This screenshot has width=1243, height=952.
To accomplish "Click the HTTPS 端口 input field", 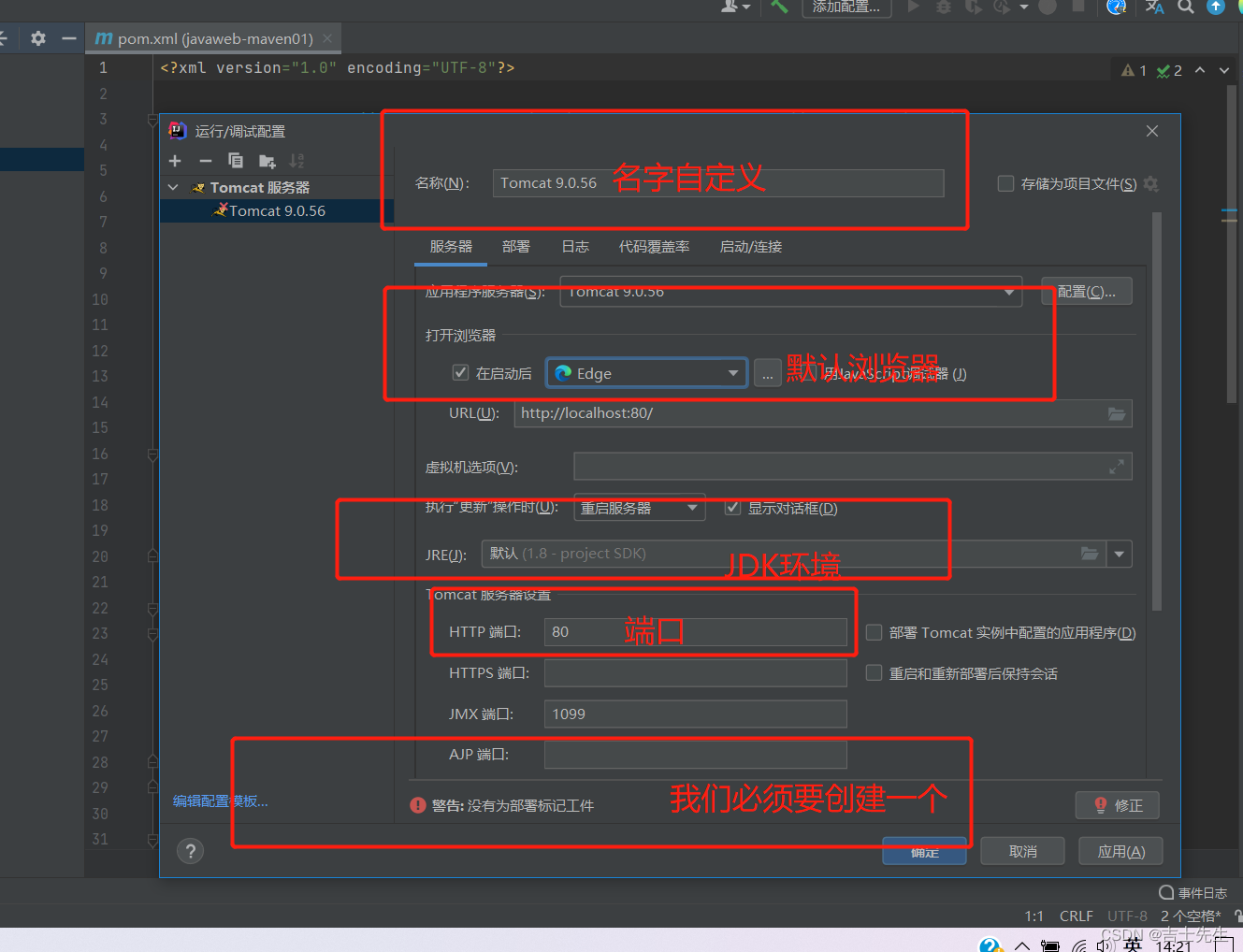I will point(696,673).
